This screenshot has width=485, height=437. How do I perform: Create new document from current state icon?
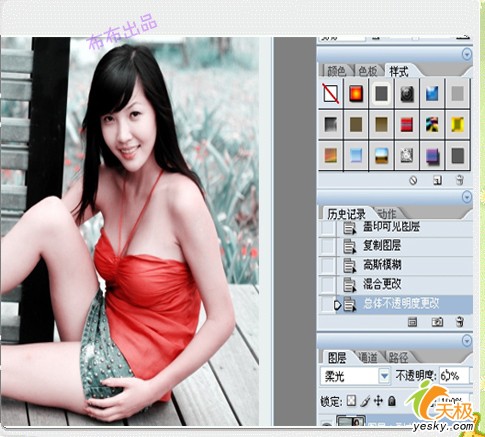413,322
